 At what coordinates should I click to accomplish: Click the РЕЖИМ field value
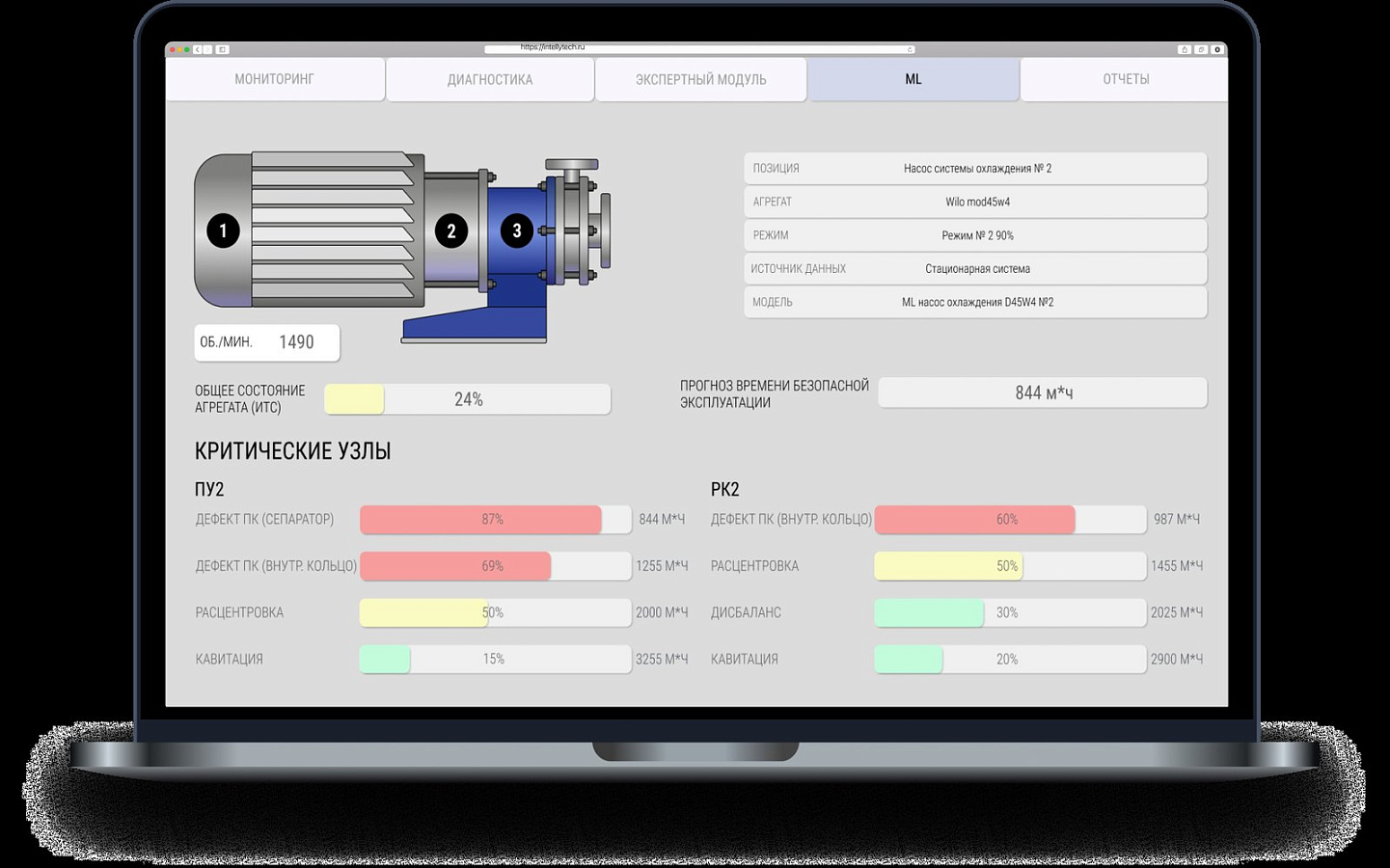click(x=977, y=235)
